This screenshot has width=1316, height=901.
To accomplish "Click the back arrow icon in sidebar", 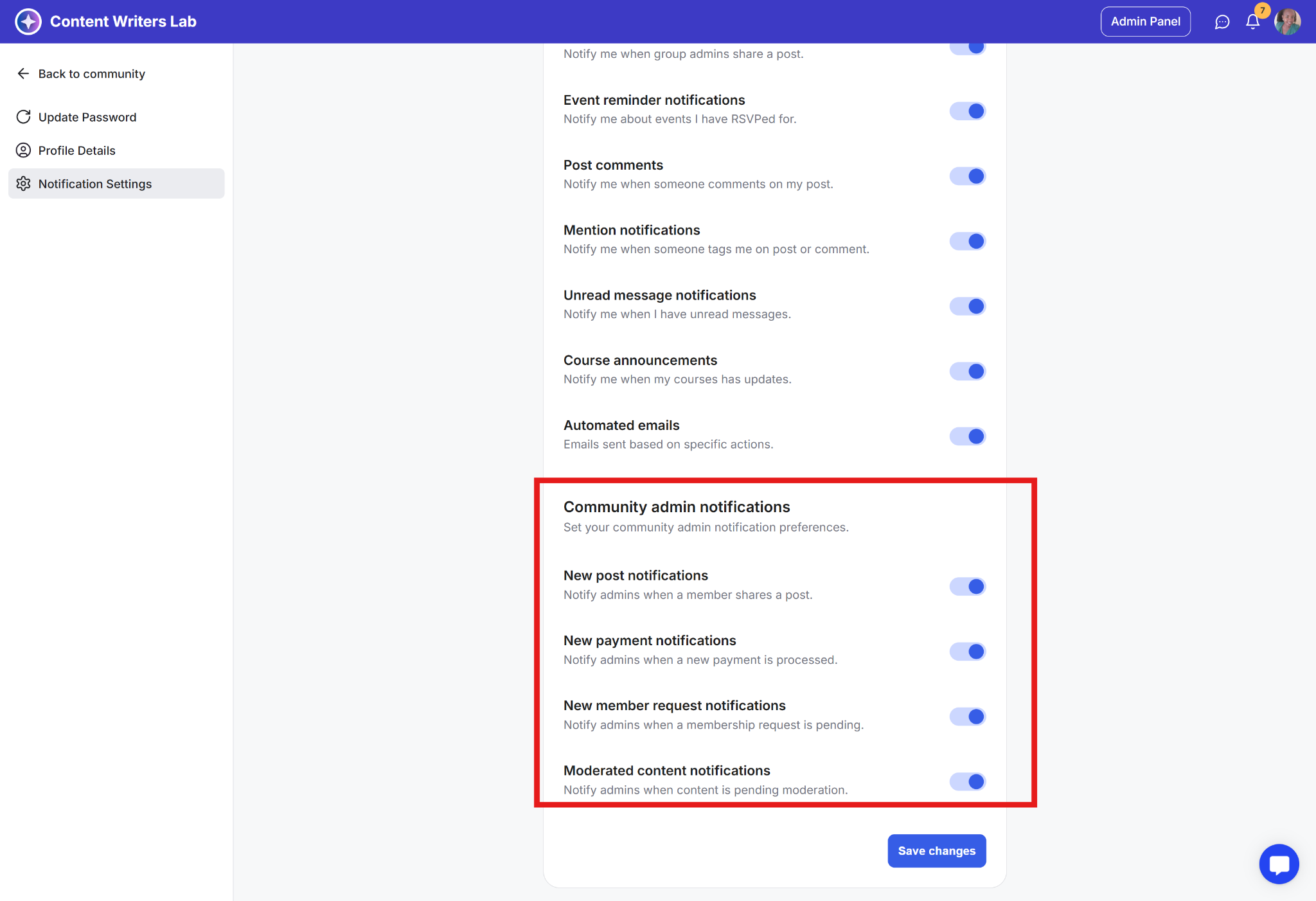I will click(23, 74).
